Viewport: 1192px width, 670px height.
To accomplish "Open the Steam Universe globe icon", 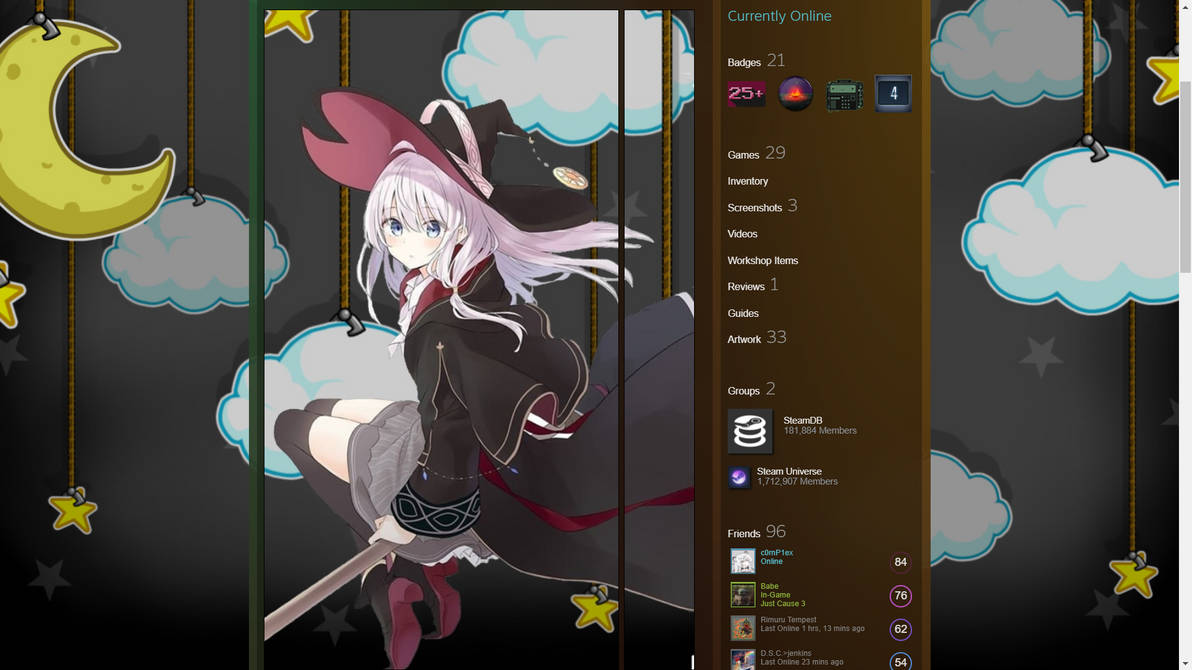I will pos(739,477).
